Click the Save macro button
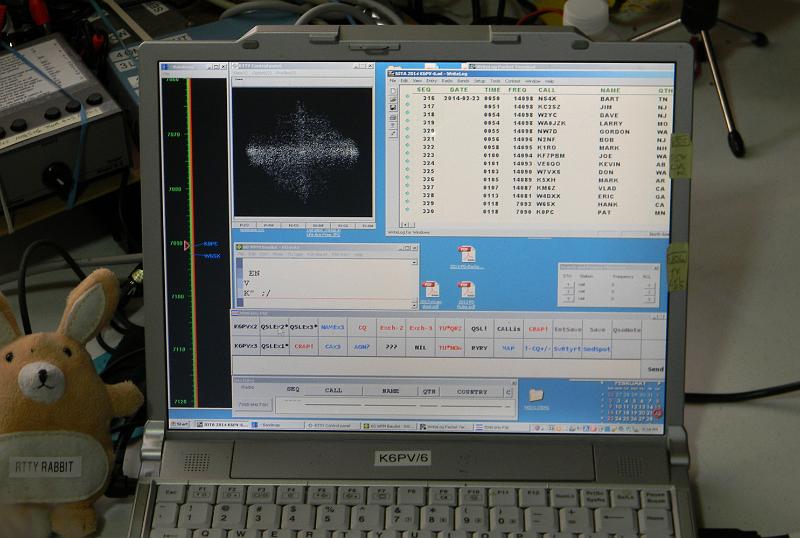Image resolution: width=800 pixels, height=538 pixels. pos(597,330)
